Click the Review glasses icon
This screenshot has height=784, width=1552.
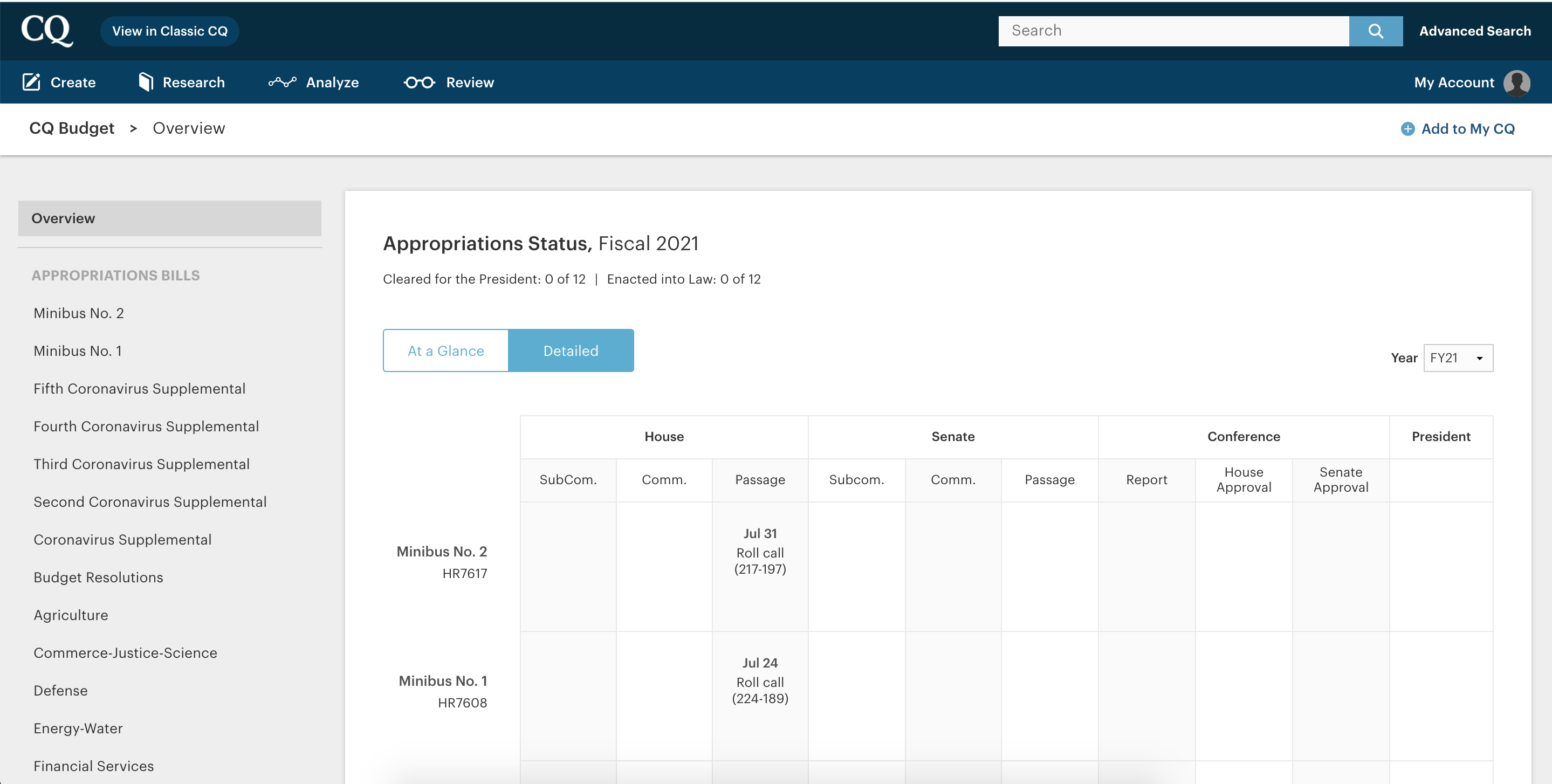(420, 82)
